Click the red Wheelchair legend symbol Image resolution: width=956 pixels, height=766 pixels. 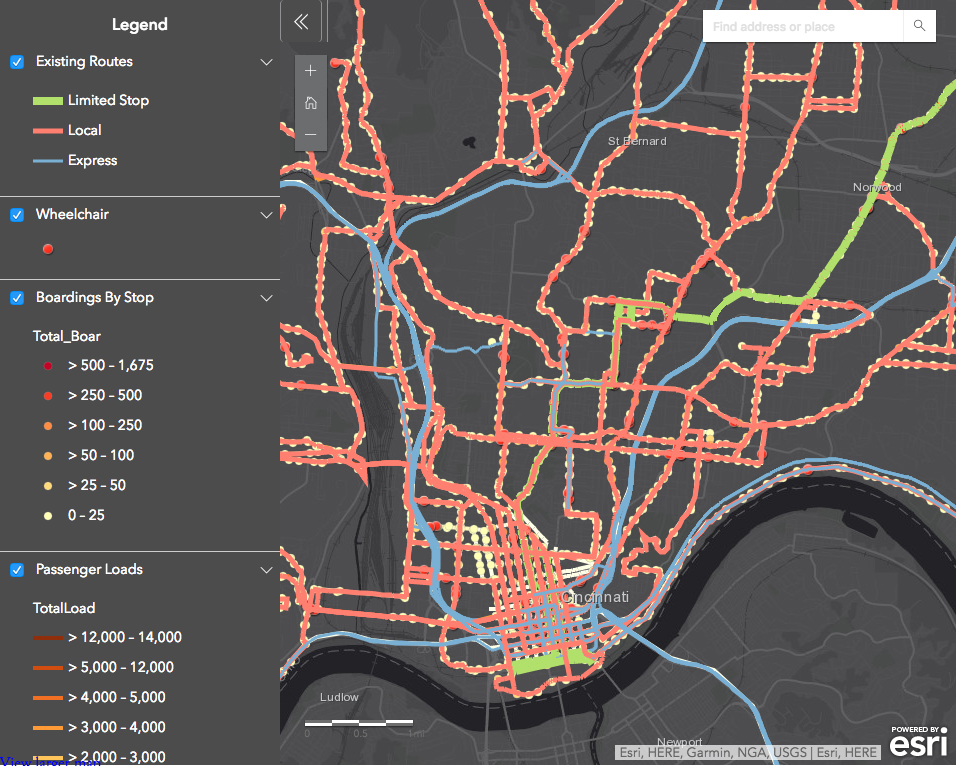point(48,249)
